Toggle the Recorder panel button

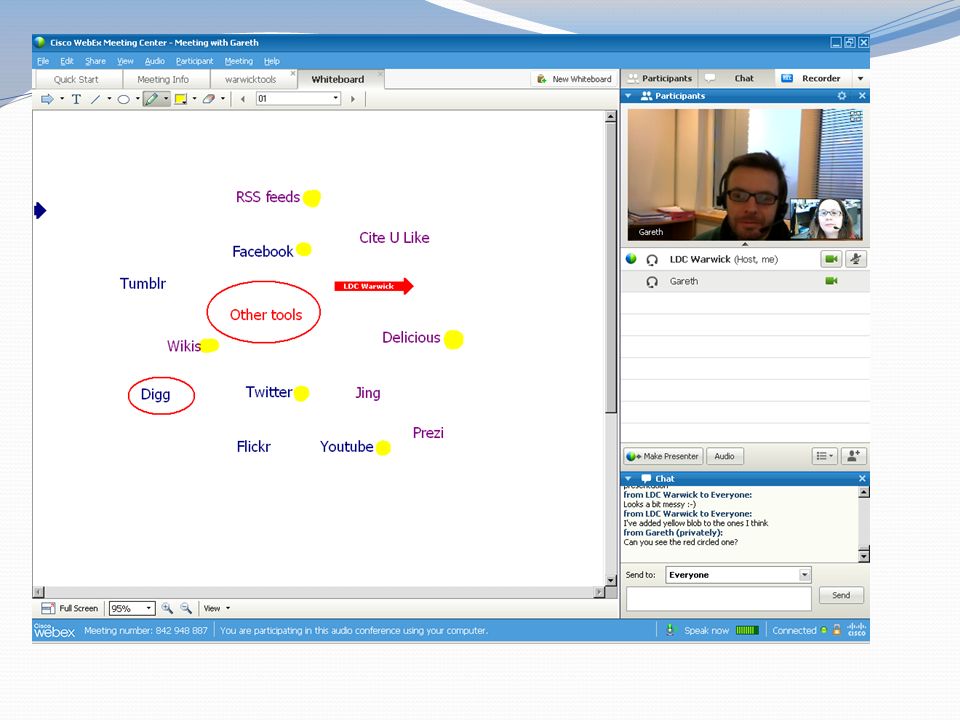coord(812,78)
